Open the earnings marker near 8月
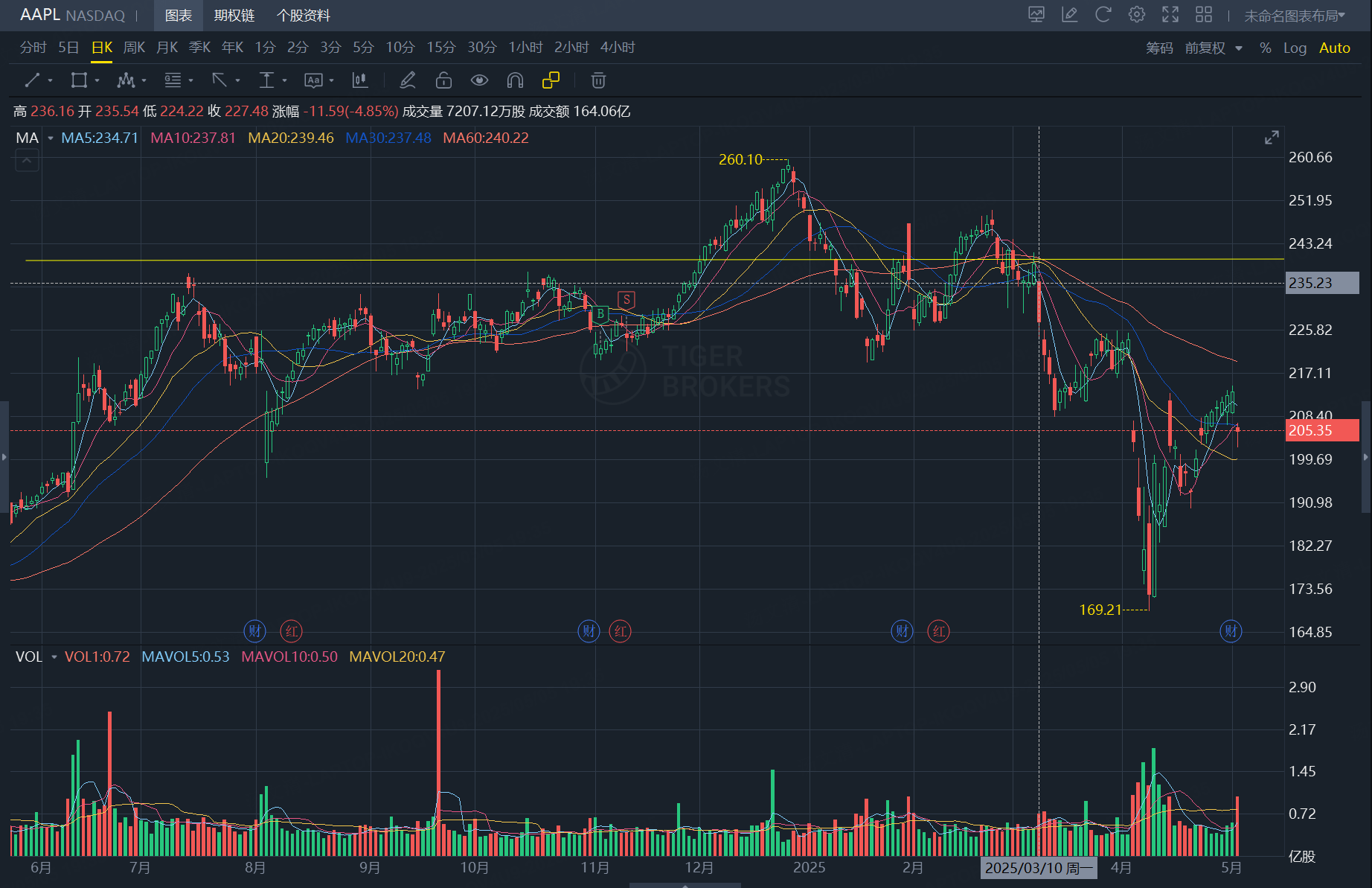Screen dimensions: 1372x888 (255, 631)
